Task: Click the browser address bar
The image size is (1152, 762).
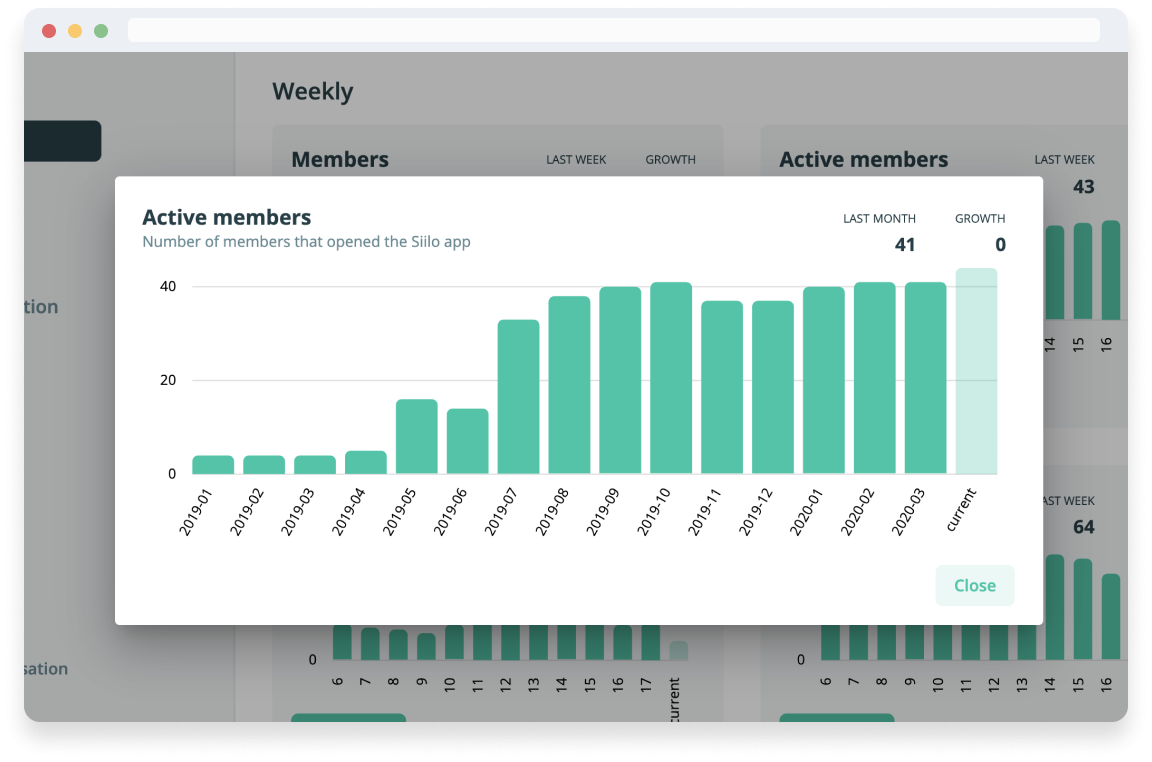Action: [x=613, y=31]
